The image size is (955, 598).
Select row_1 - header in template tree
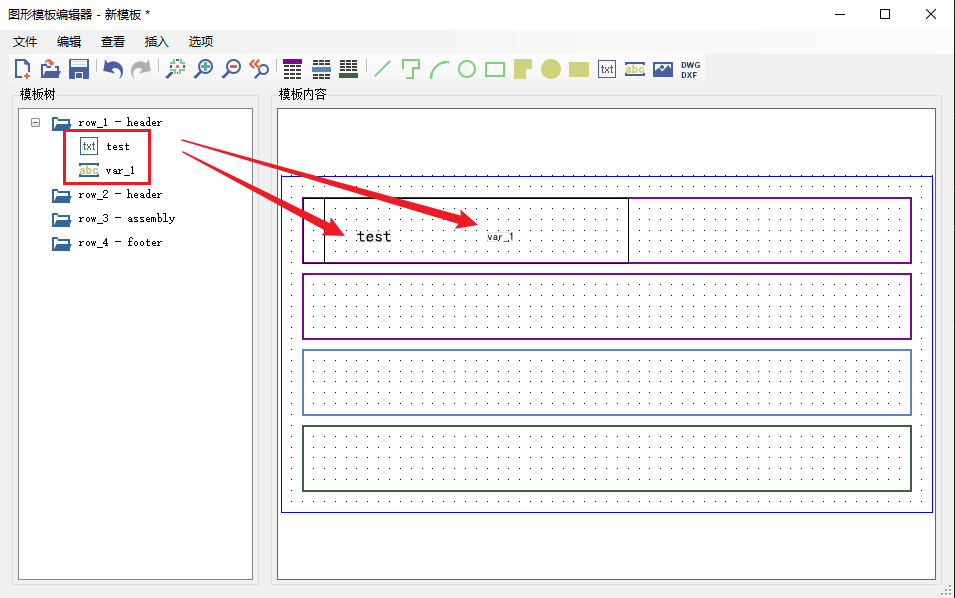point(120,122)
